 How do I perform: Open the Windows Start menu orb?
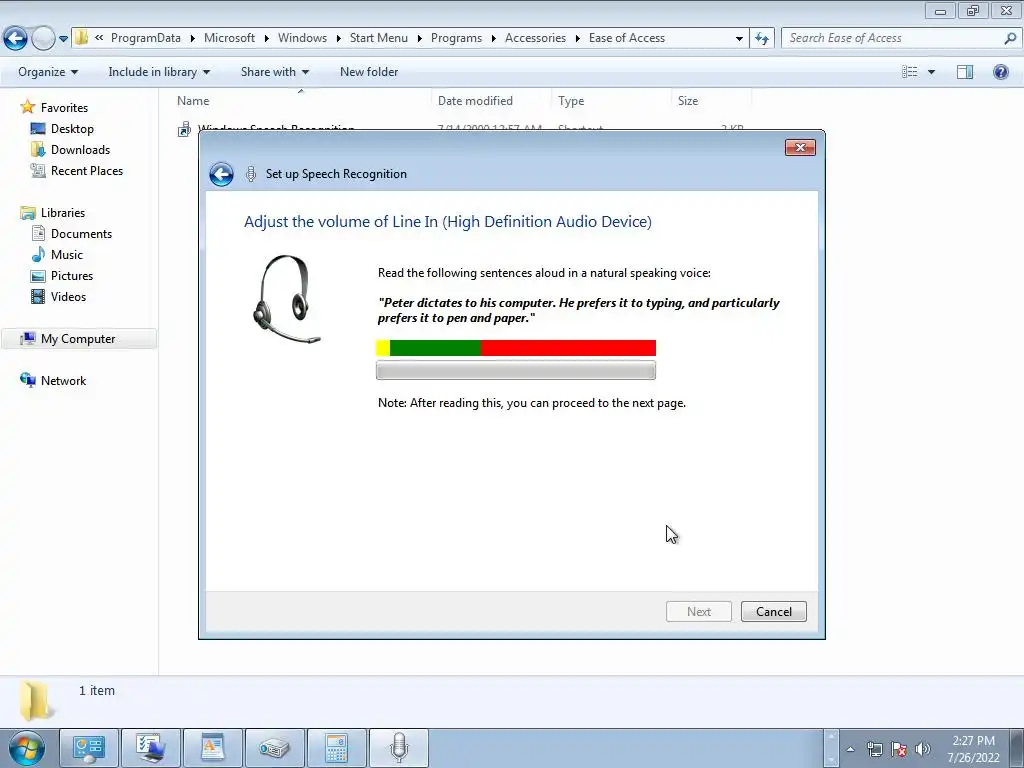tap(27, 748)
